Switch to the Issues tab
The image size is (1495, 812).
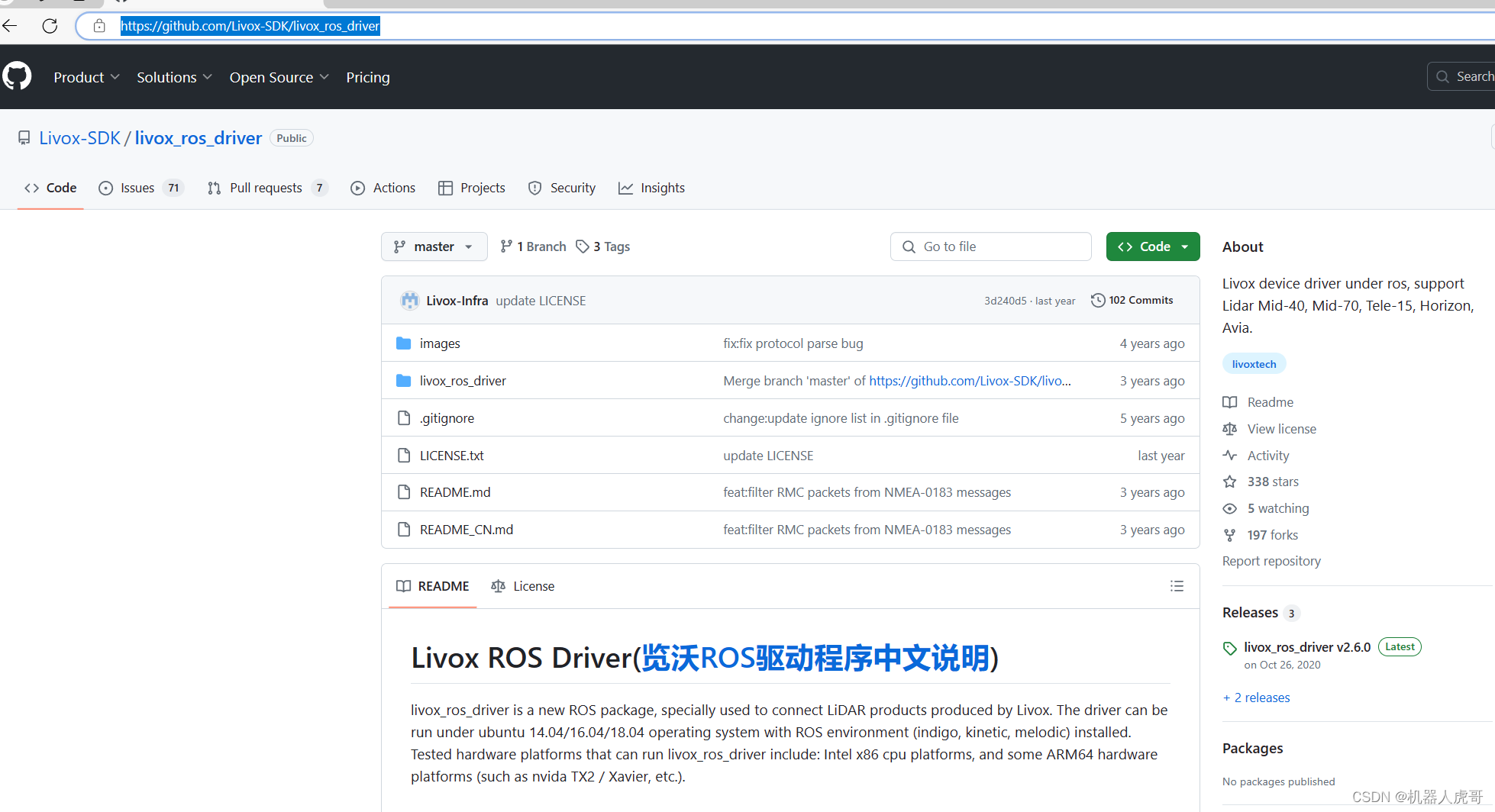coord(140,188)
